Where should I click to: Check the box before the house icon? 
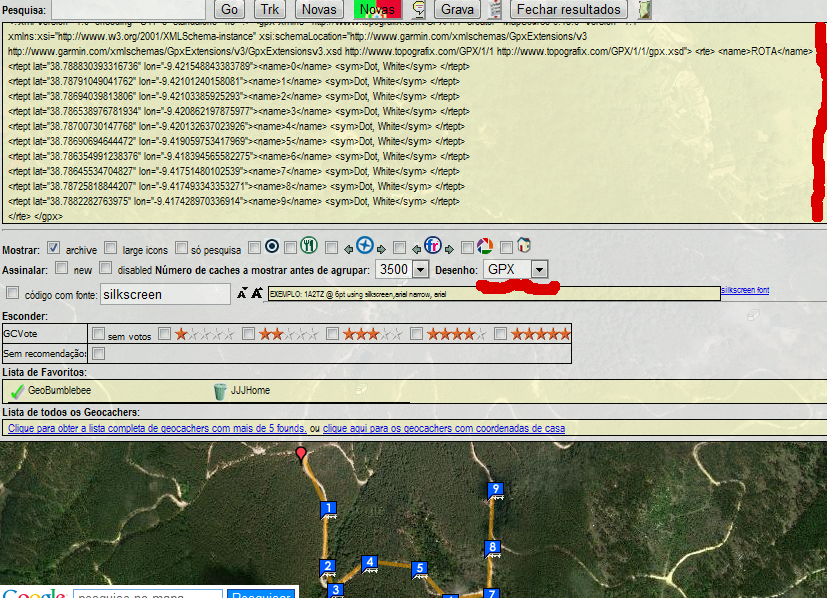tap(506, 247)
